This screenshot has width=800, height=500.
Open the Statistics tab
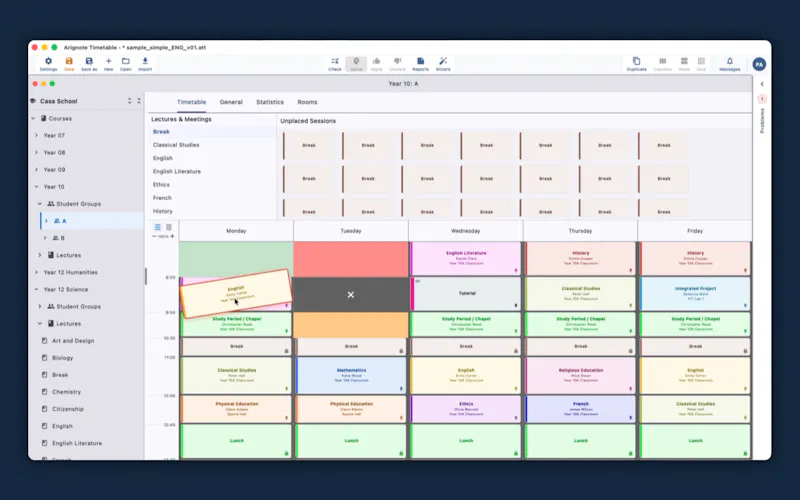(x=270, y=102)
